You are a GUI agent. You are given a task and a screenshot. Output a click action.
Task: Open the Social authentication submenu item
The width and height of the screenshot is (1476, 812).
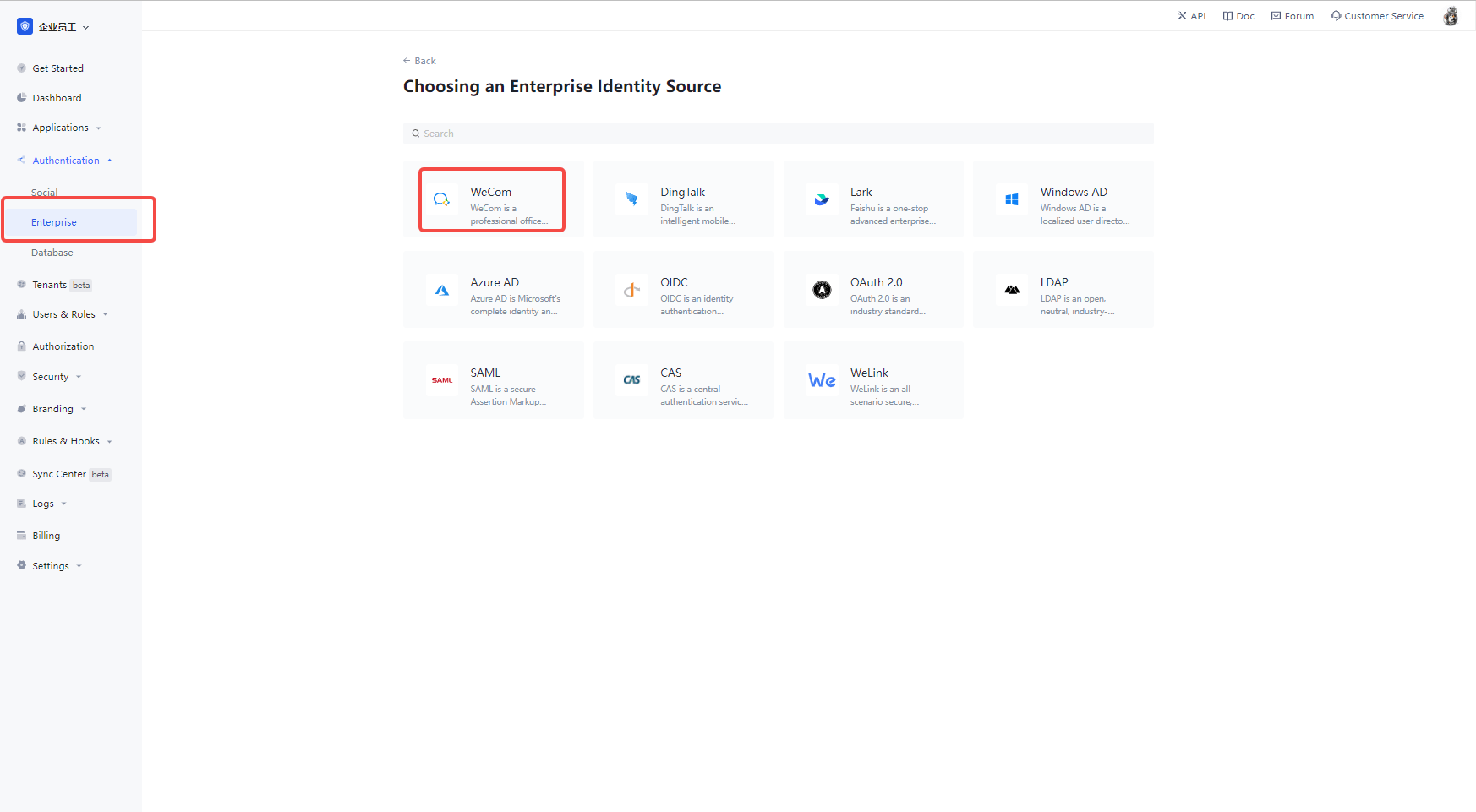(x=45, y=193)
